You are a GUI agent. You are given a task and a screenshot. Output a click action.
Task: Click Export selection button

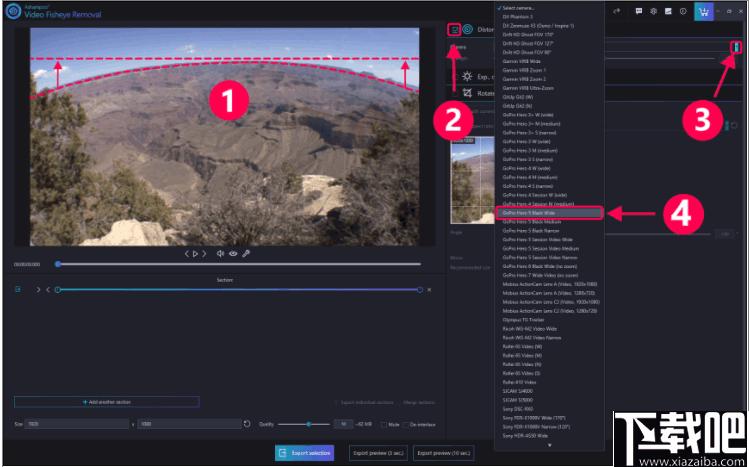click(x=304, y=452)
